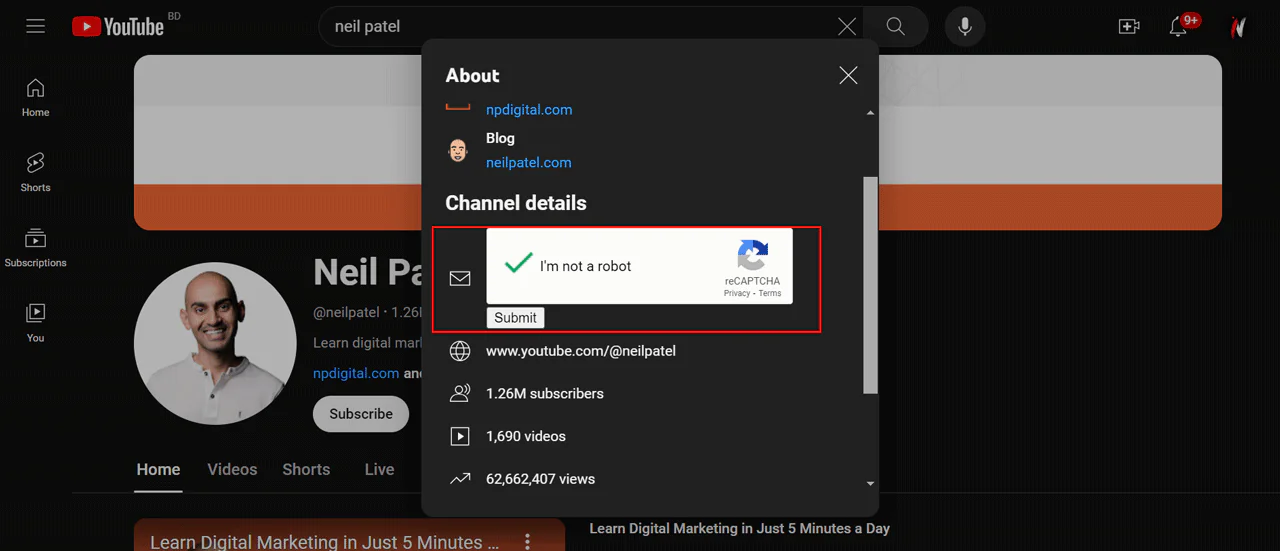Image resolution: width=1280 pixels, height=551 pixels.
Task: Click the magnifier search button
Action: pyautogui.click(x=895, y=27)
